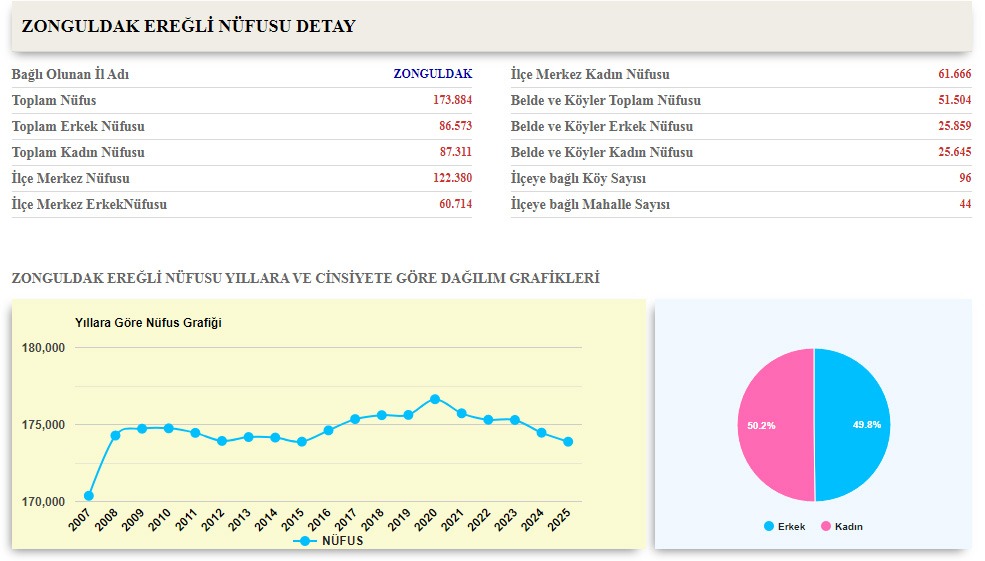This screenshot has height=561, width=985.
Task: Select the 2012 data point on line chart
Action: [x=222, y=441]
